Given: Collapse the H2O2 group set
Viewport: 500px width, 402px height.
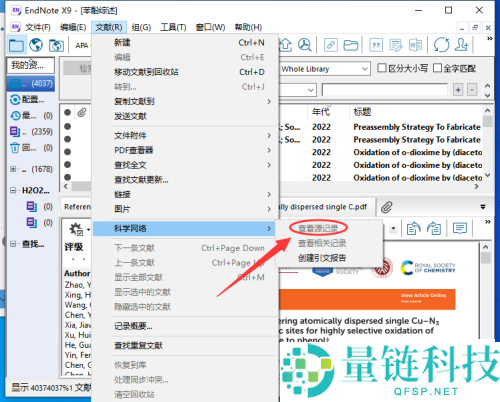Looking at the screenshot, I should tap(13, 191).
